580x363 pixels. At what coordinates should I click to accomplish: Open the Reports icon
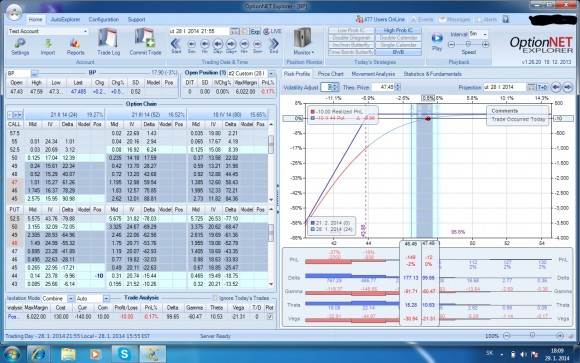pos(75,47)
